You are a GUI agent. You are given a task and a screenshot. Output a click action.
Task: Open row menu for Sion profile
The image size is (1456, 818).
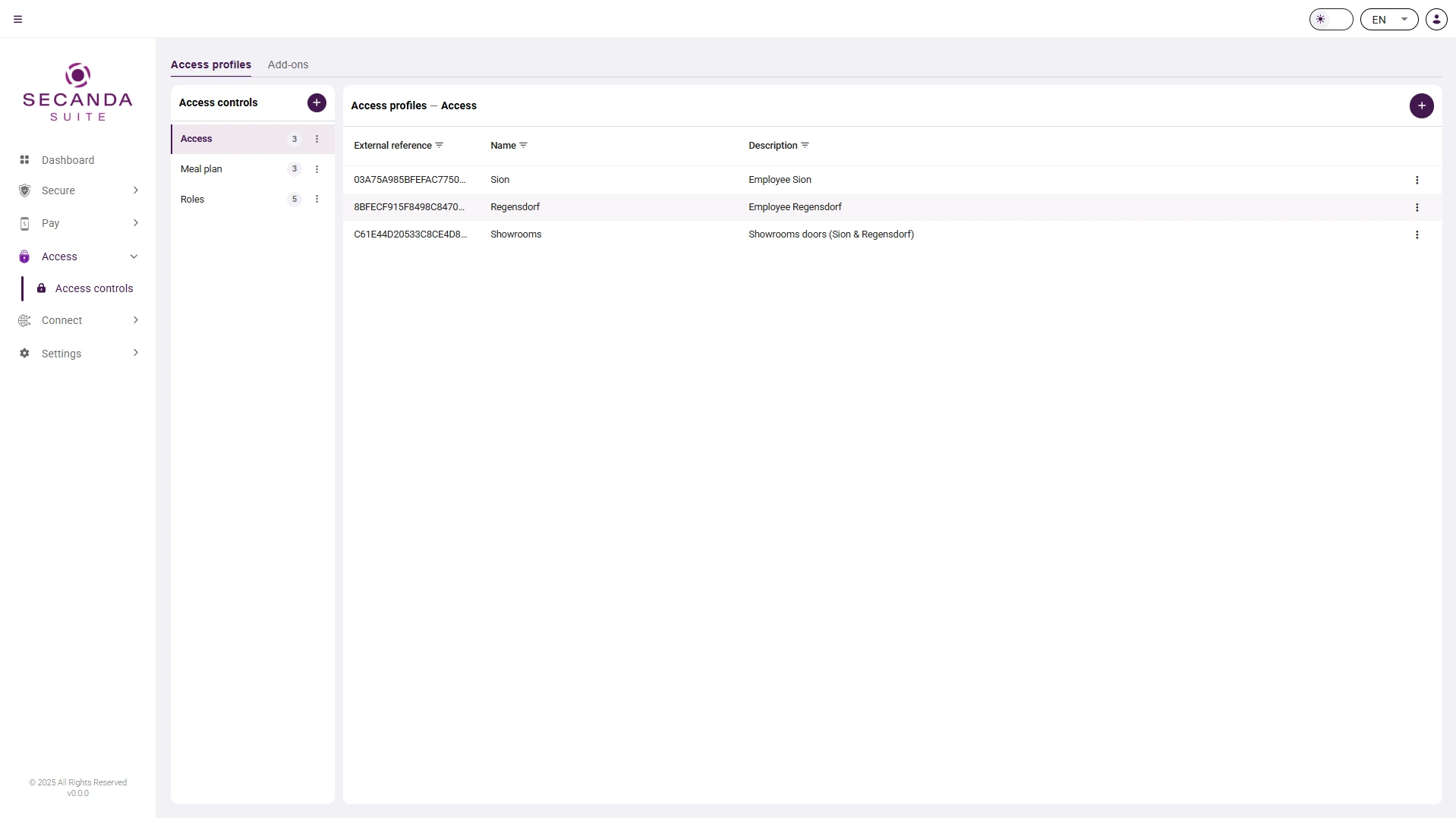pyautogui.click(x=1417, y=180)
